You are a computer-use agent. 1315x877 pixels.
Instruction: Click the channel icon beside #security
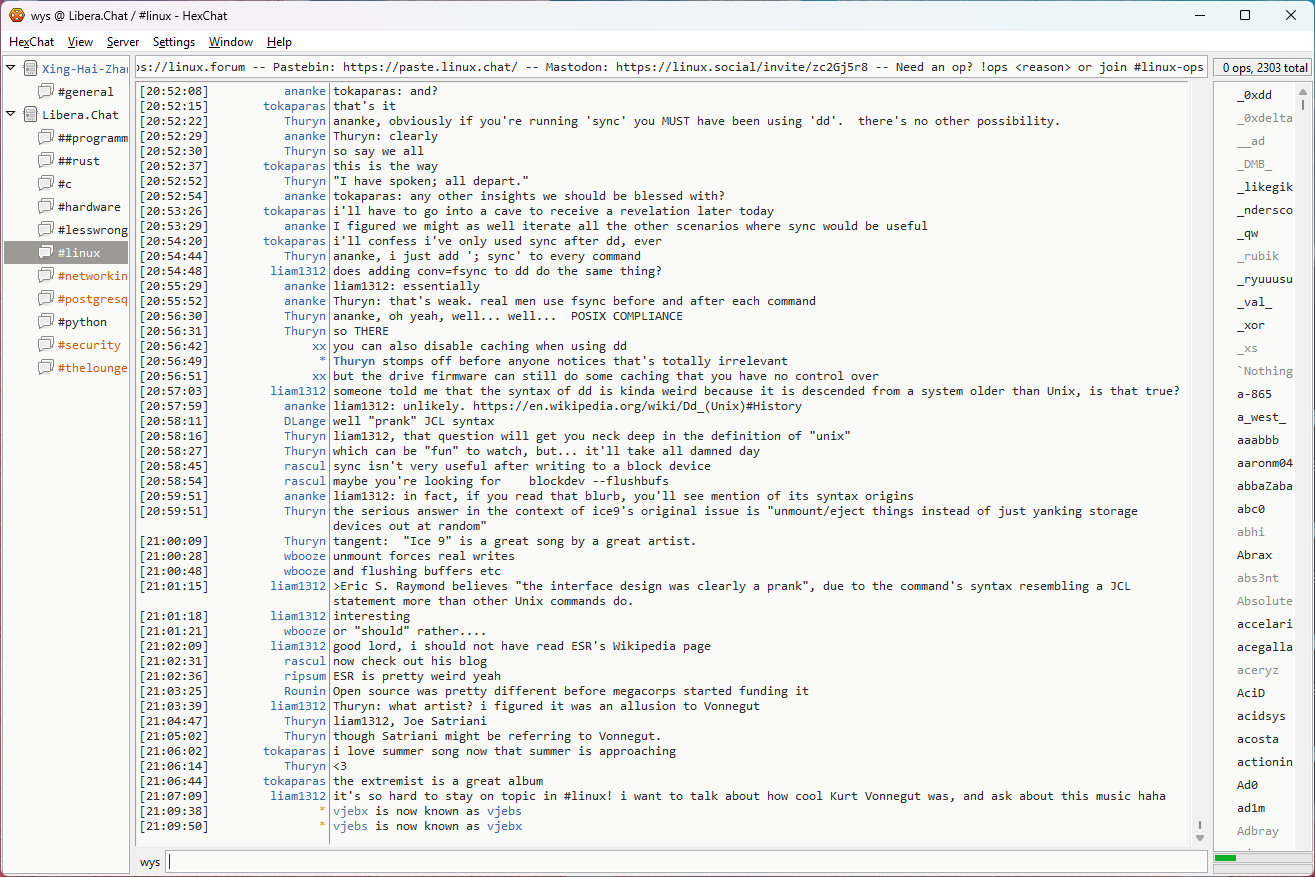[x=46, y=345]
